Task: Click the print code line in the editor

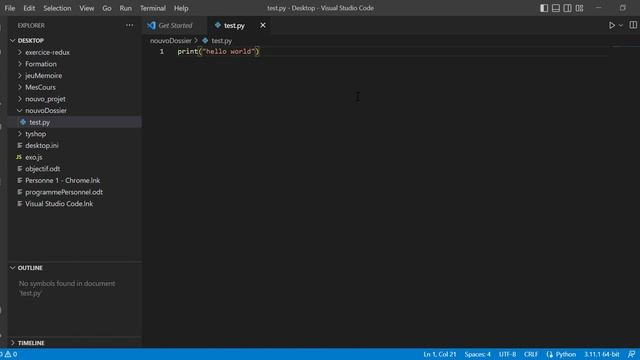Action: tap(218, 51)
